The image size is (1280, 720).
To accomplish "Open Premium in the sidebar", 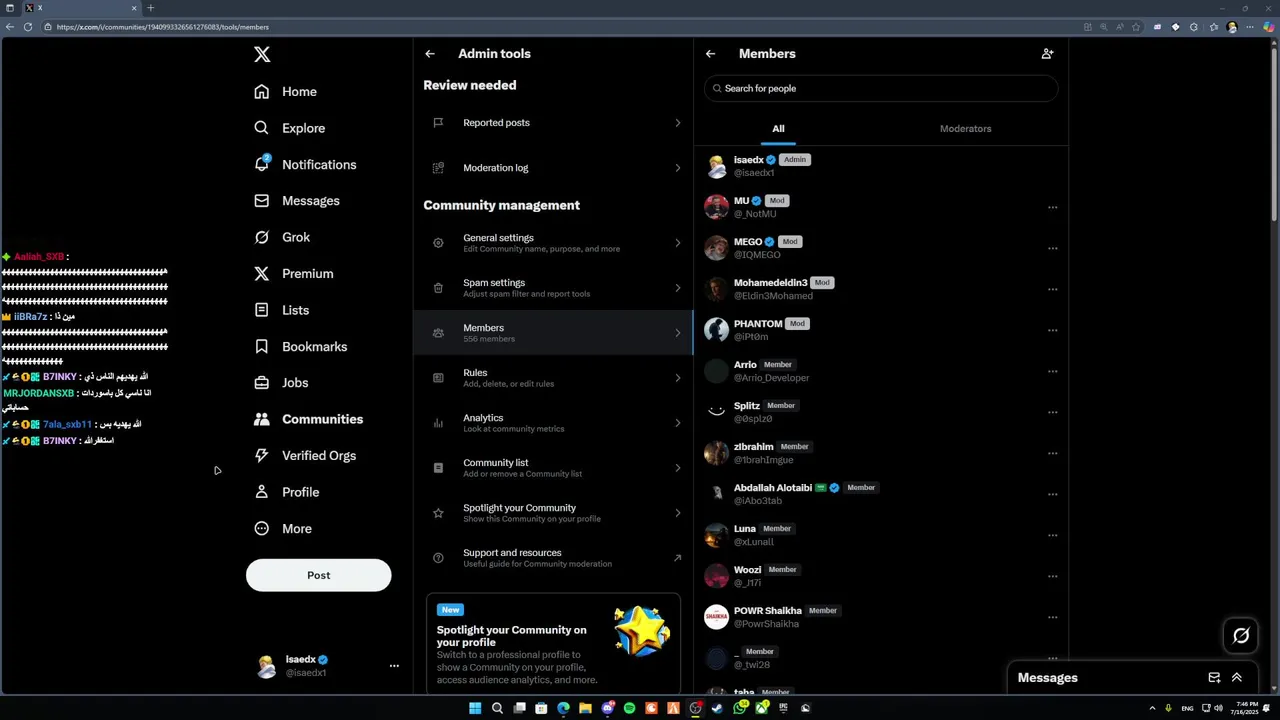I will pyautogui.click(x=293, y=274).
